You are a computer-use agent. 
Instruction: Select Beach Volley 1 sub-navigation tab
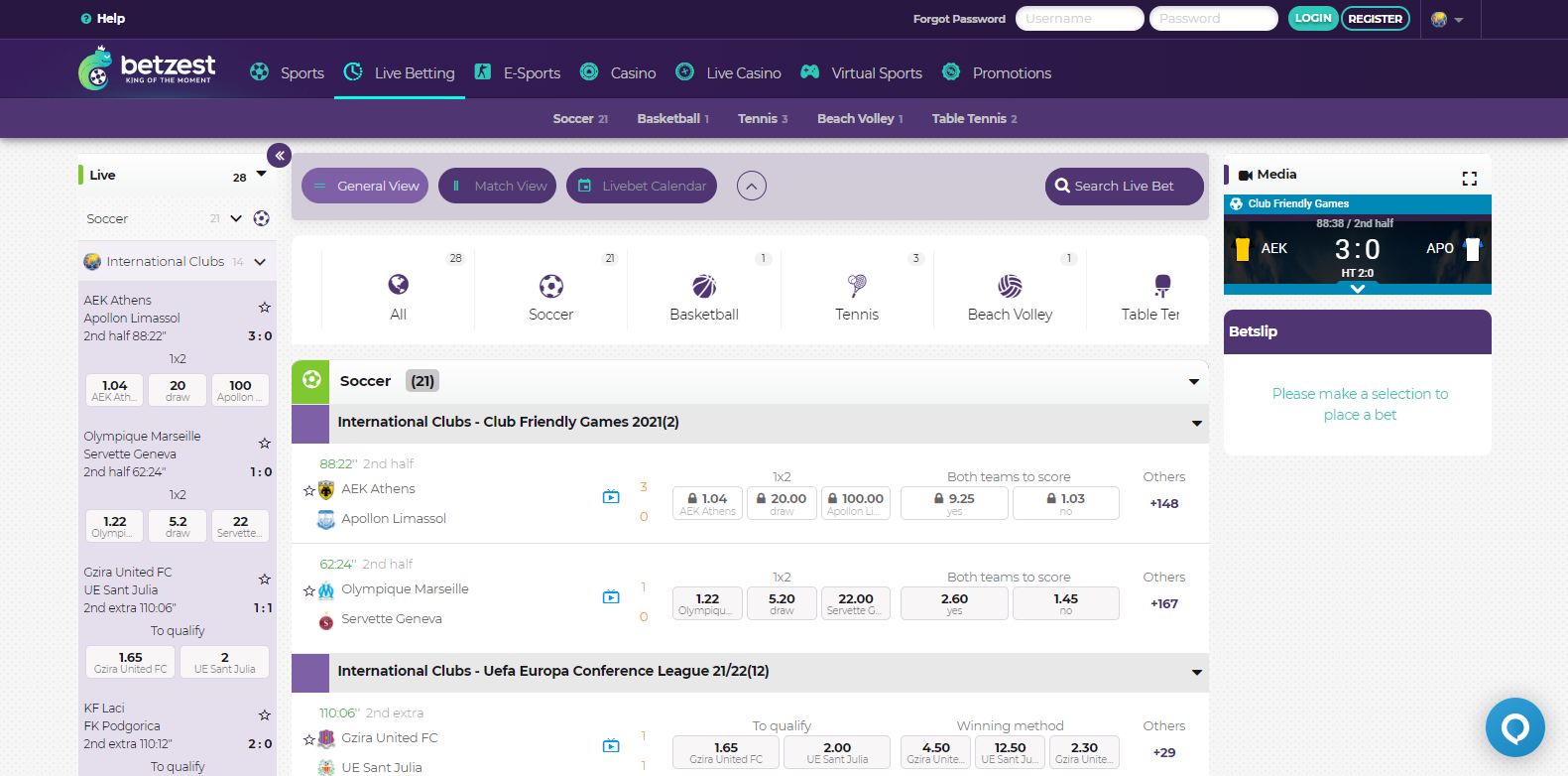860,118
